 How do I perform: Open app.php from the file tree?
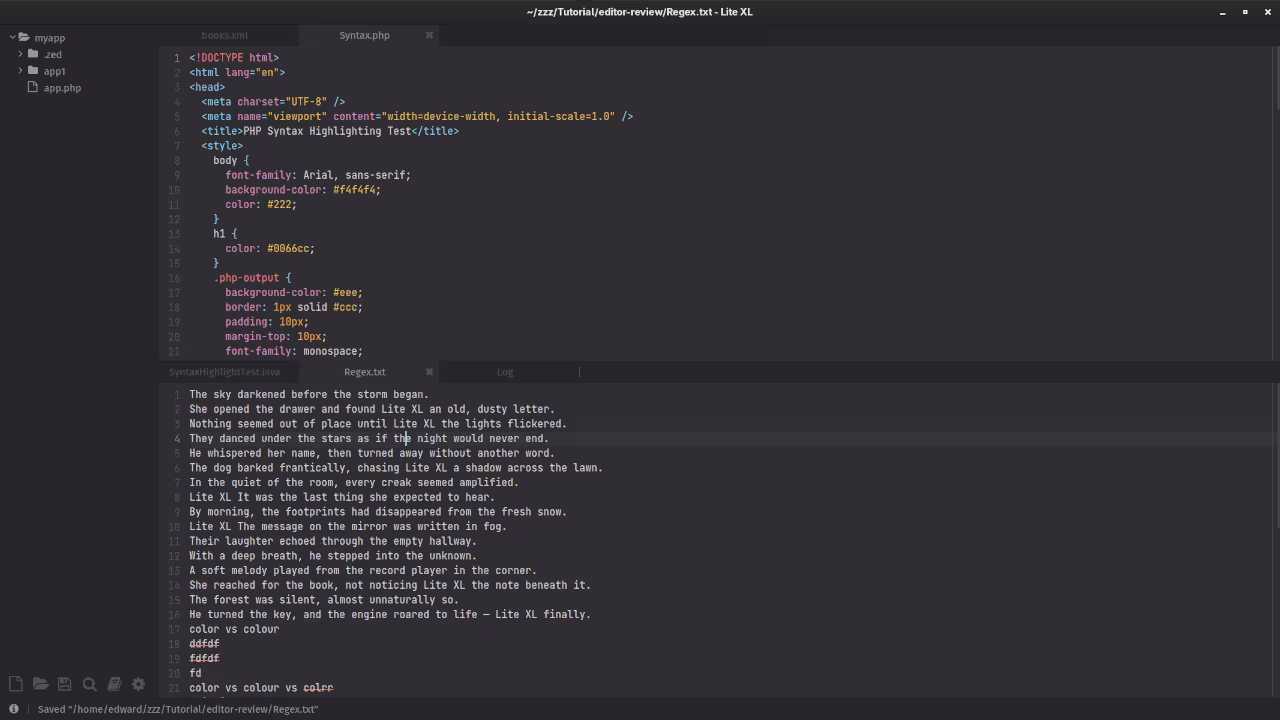[x=62, y=88]
